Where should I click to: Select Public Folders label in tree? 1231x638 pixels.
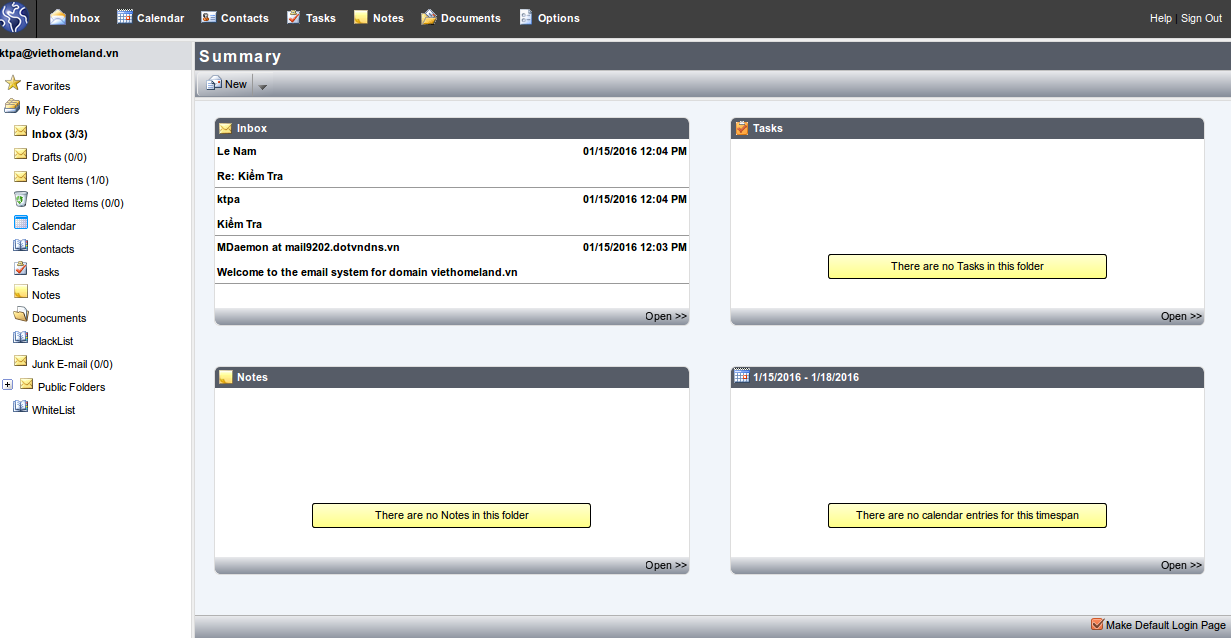(71, 387)
